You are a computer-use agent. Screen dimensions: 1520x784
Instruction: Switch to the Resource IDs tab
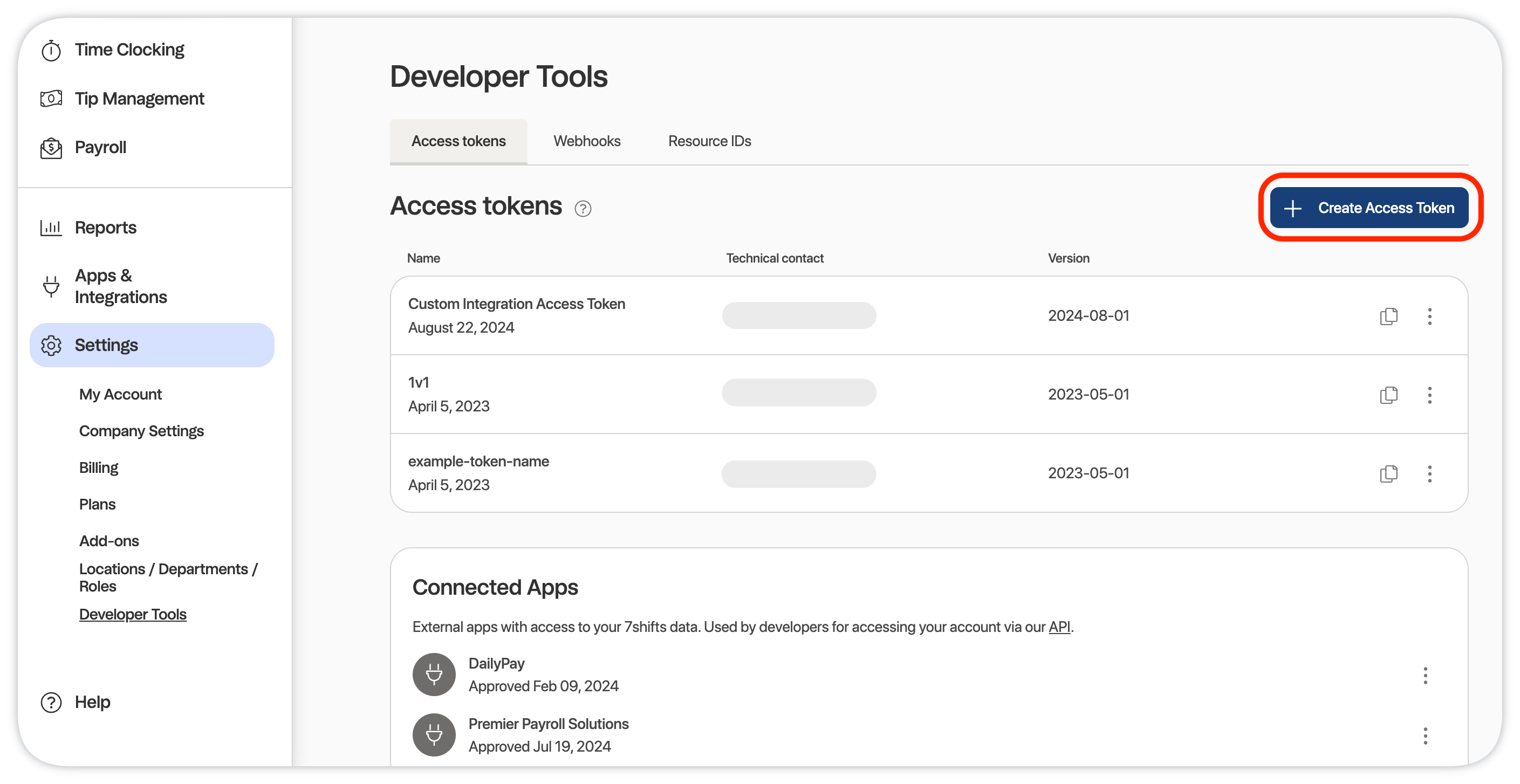coord(709,141)
